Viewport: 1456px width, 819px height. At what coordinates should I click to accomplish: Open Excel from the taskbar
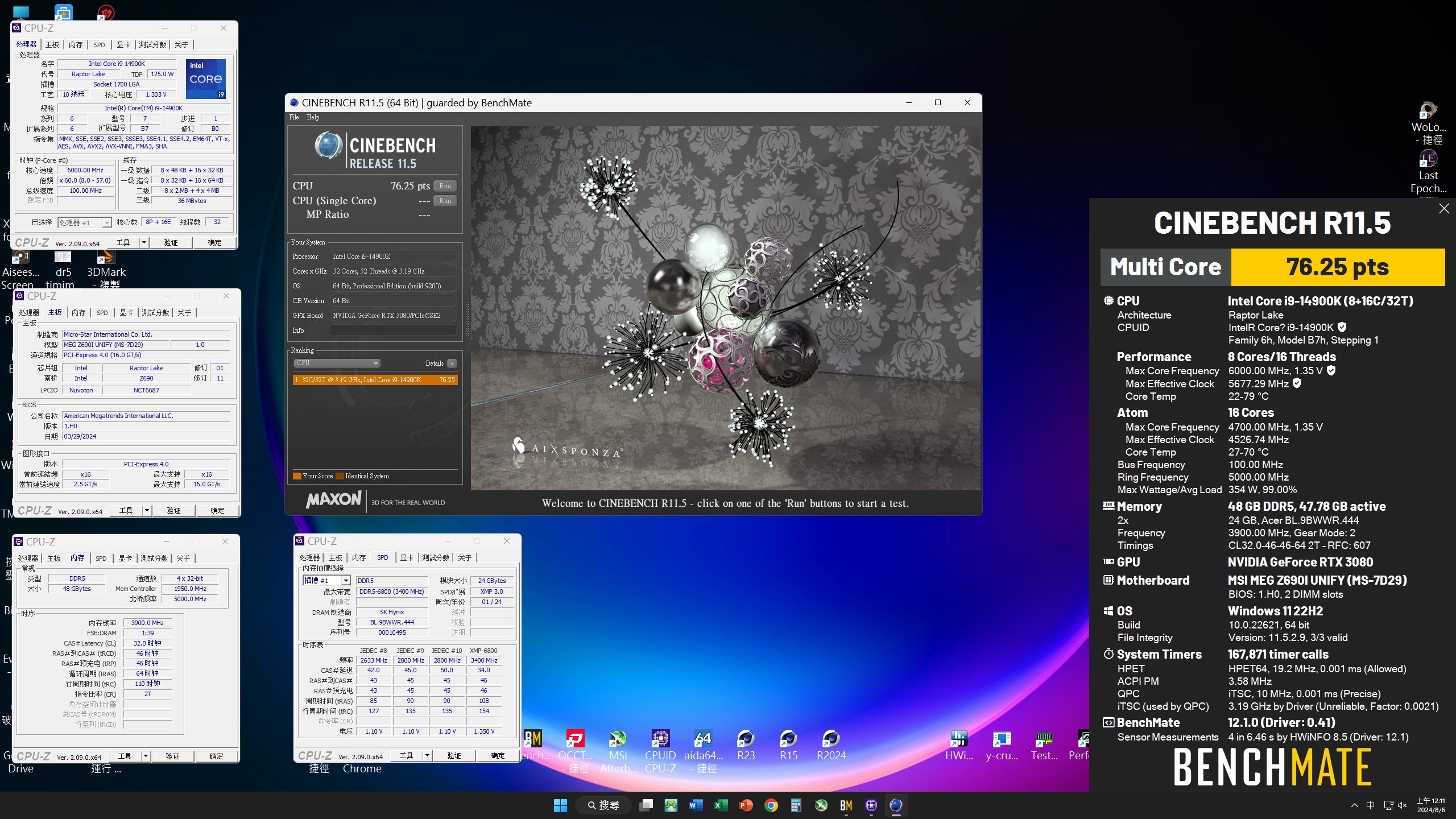[721, 805]
